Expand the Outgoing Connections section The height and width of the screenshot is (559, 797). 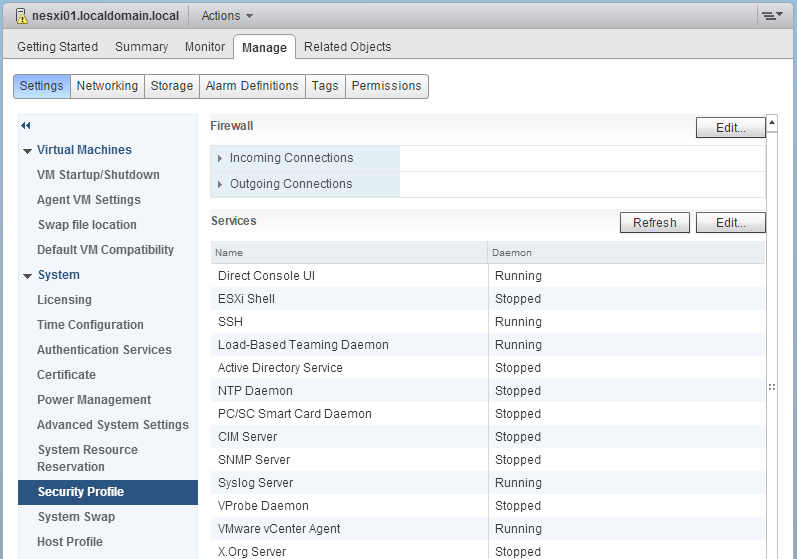[x=220, y=184]
